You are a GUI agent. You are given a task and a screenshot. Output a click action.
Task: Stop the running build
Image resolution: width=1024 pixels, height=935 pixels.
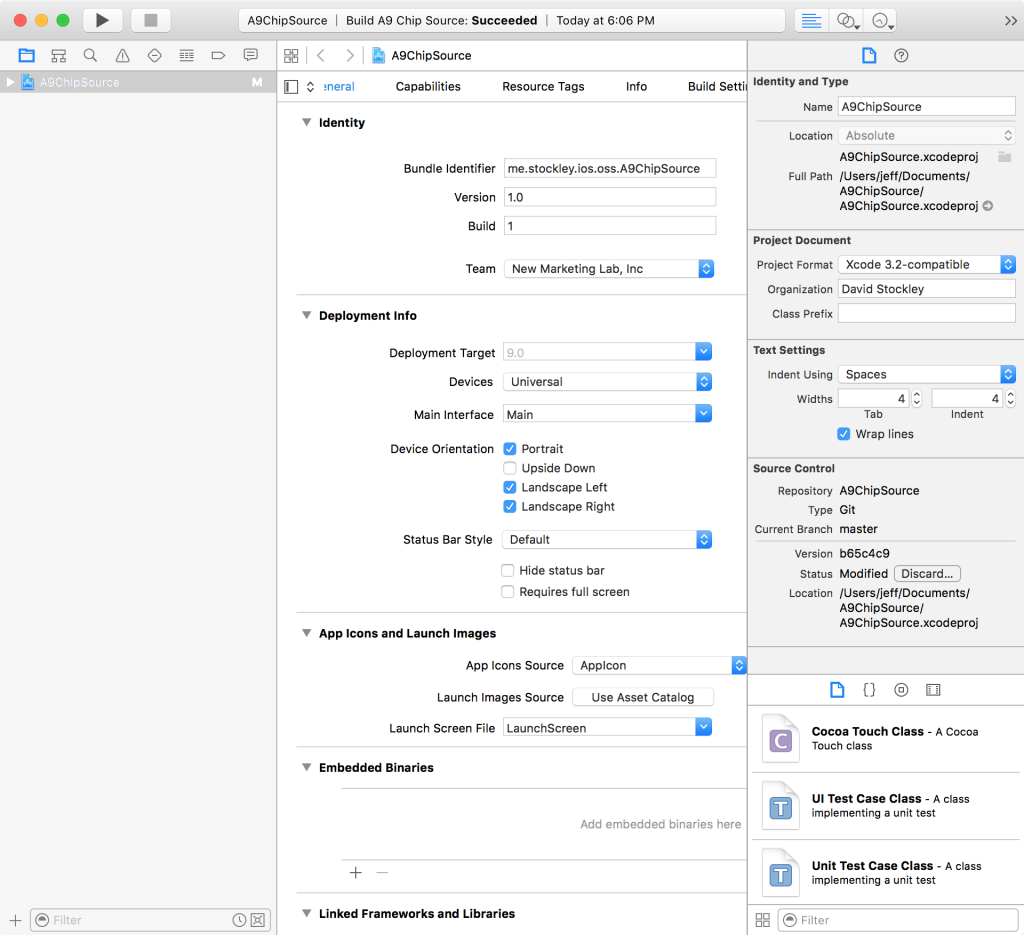click(151, 20)
